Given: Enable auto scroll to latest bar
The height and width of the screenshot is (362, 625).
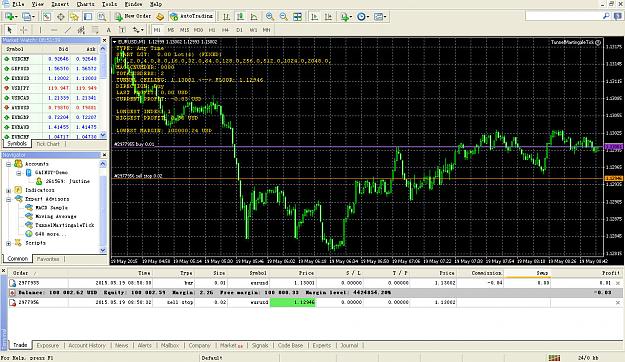Looking at the screenshot, I should [x=314, y=16].
